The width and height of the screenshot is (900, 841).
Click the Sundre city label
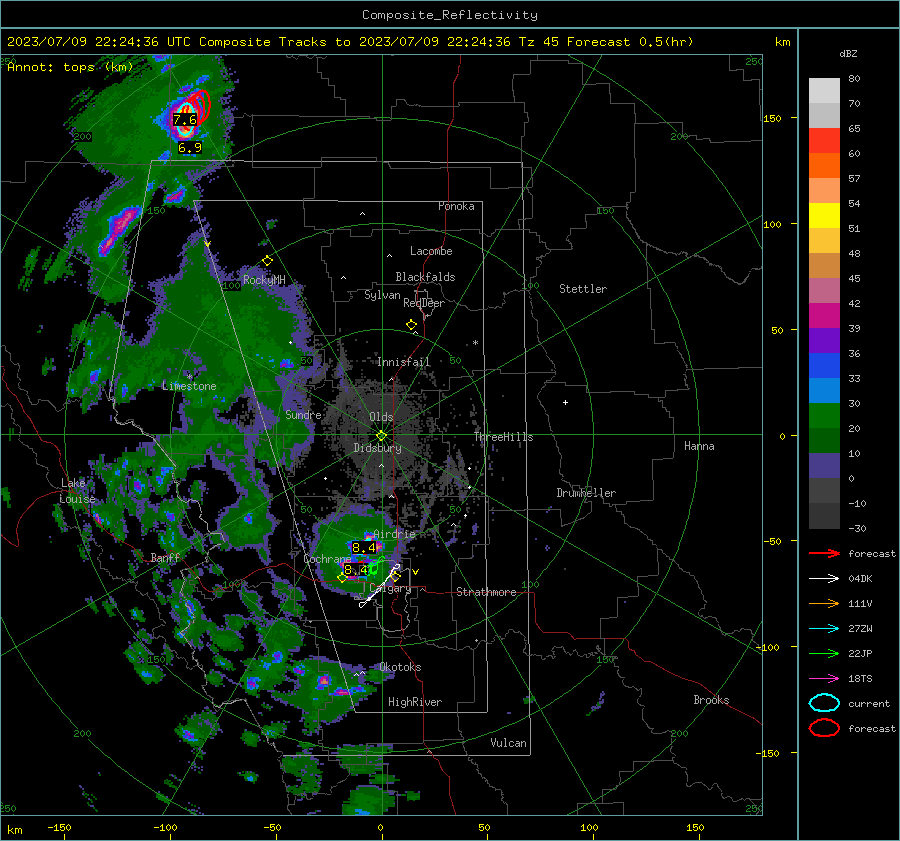[x=303, y=414]
